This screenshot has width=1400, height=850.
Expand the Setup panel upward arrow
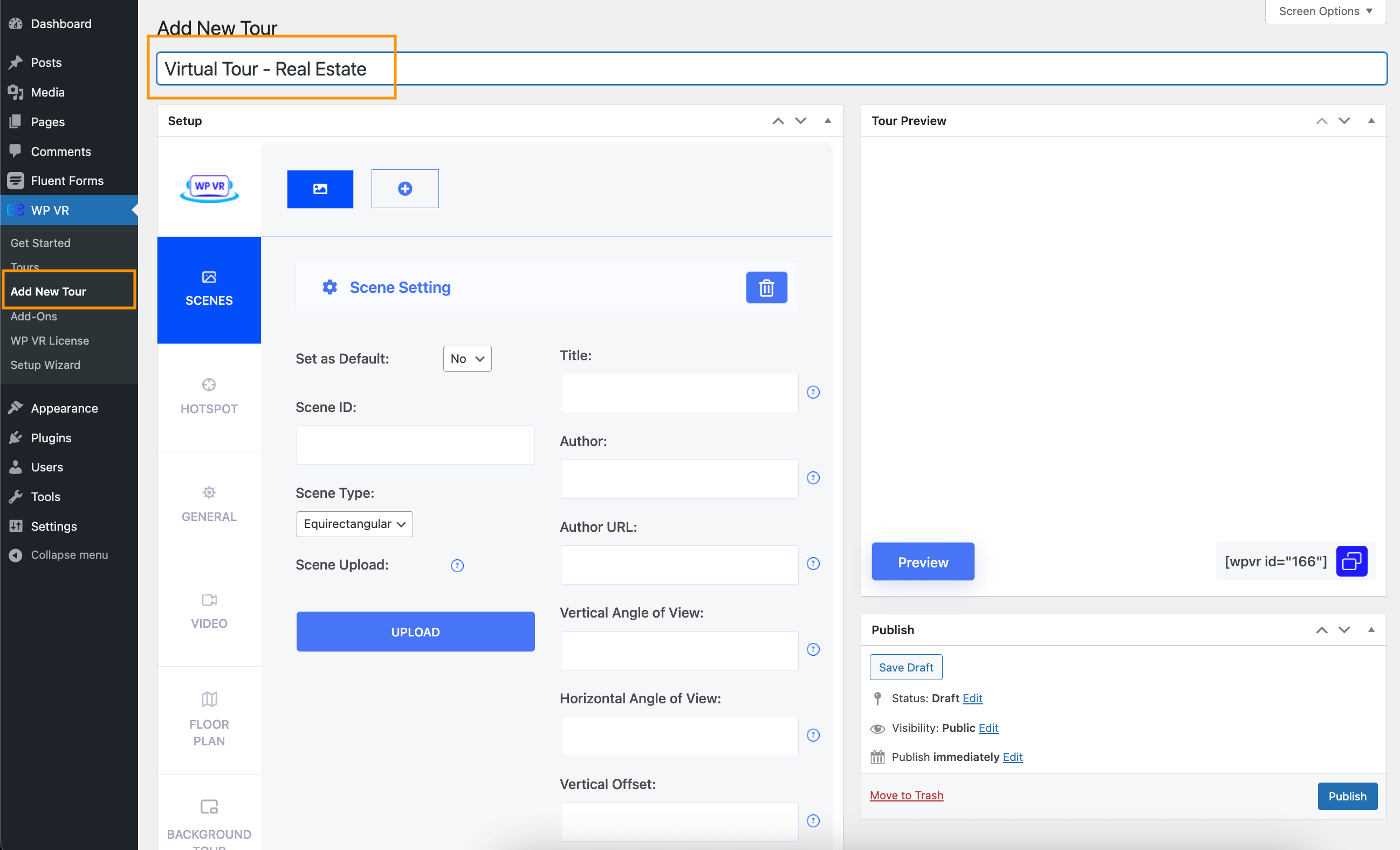[778, 120]
